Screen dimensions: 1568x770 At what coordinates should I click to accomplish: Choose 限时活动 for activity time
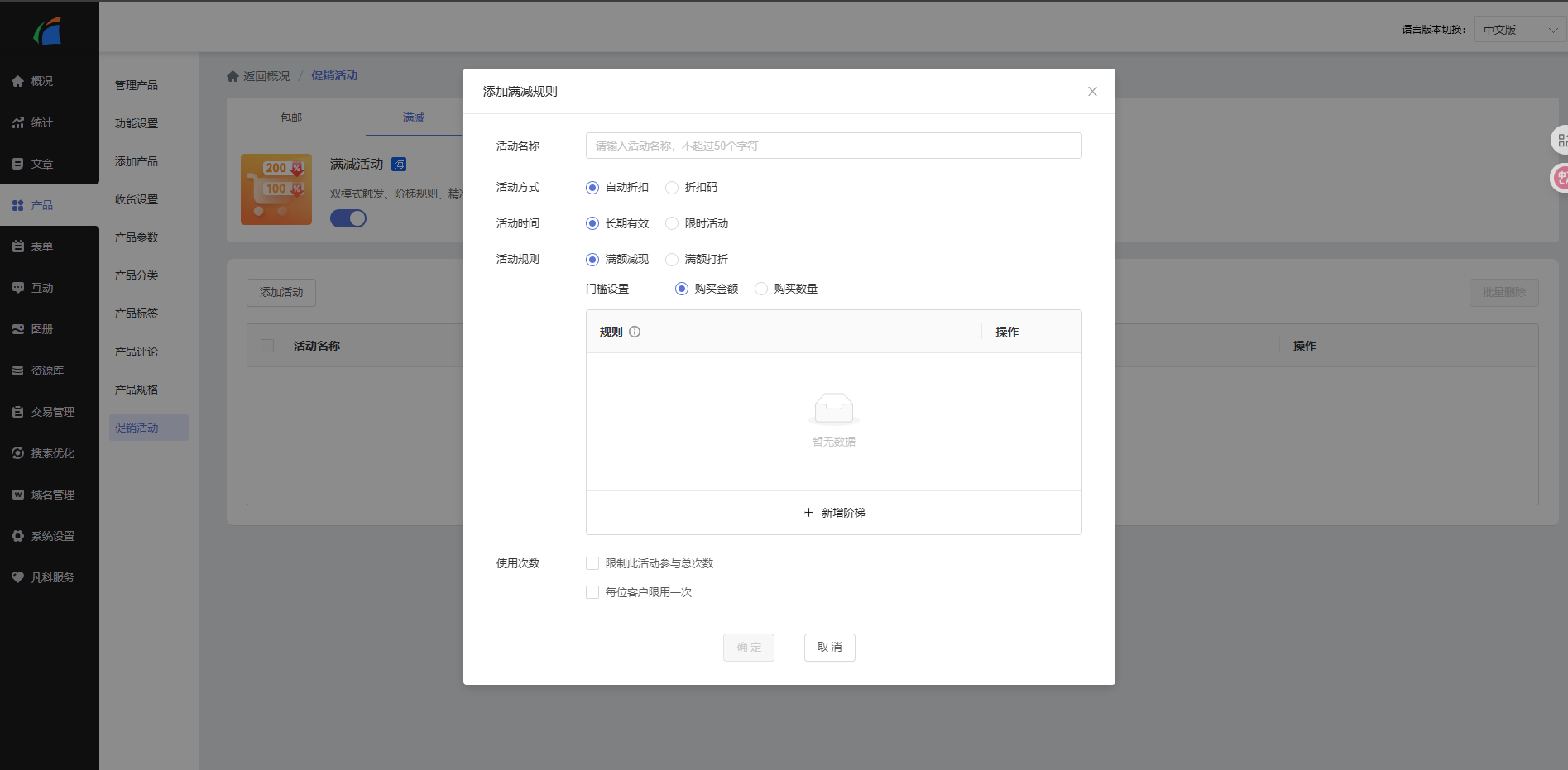672,223
